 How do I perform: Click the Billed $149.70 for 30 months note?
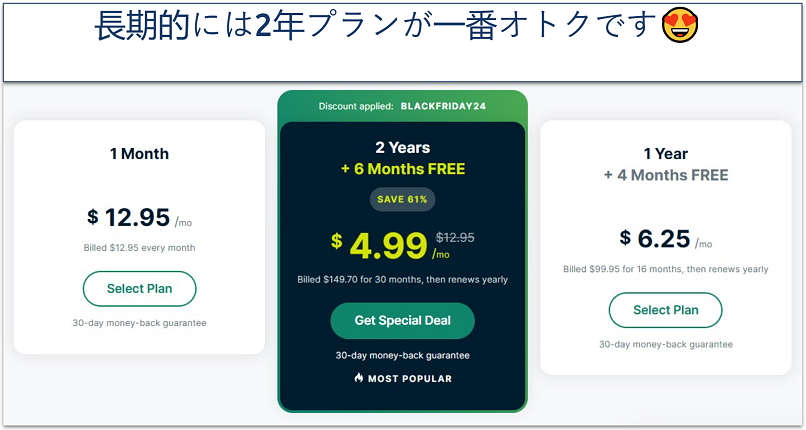[x=402, y=280]
